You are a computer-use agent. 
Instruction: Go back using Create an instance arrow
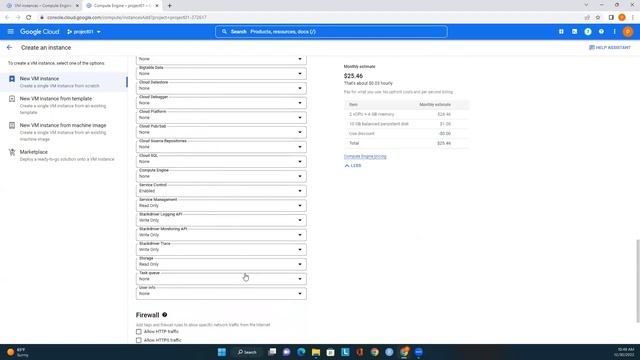(x=9, y=48)
